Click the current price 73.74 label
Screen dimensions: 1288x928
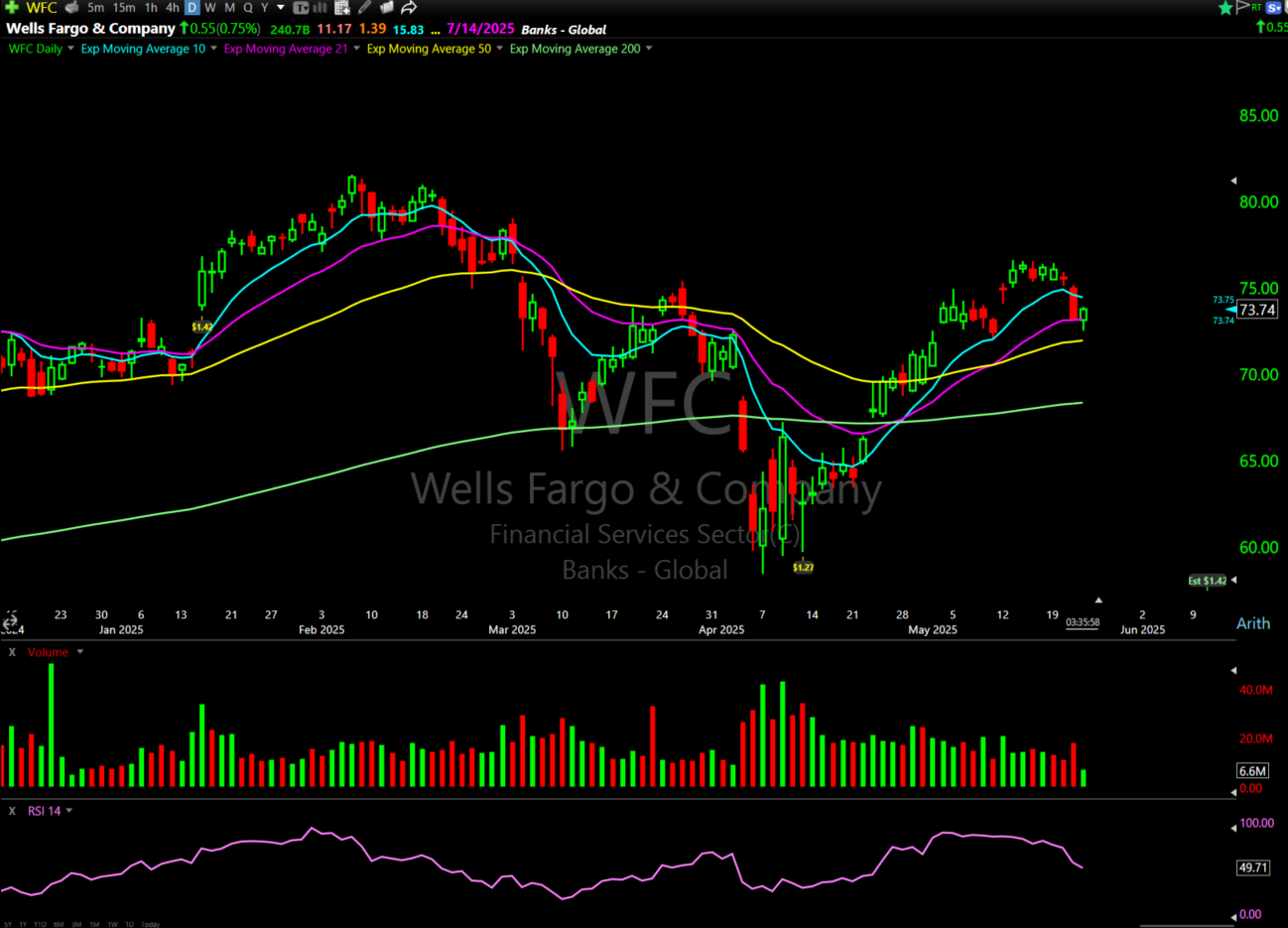coord(1257,310)
